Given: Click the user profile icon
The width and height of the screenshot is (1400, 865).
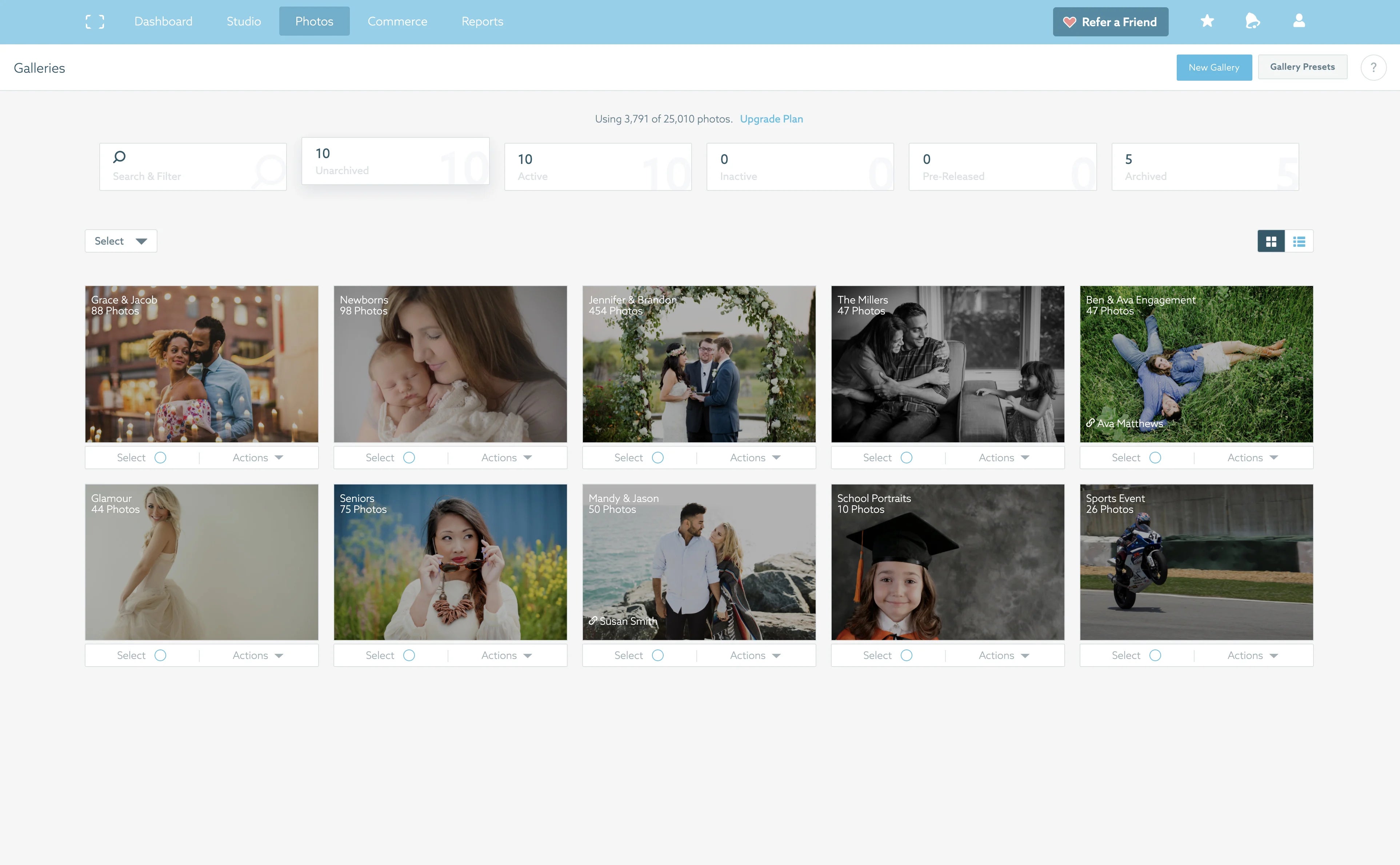Looking at the screenshot, I should (1298, 21).
